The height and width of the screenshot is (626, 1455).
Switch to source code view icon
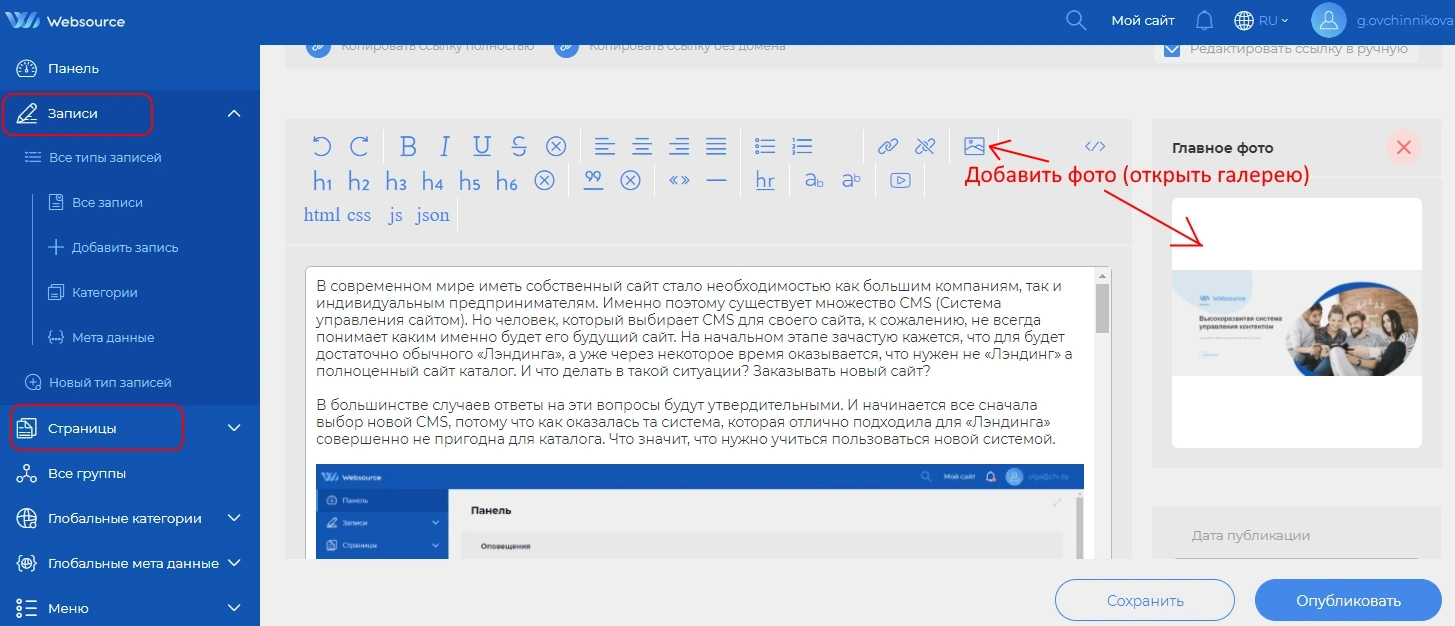click(1095, 147)
